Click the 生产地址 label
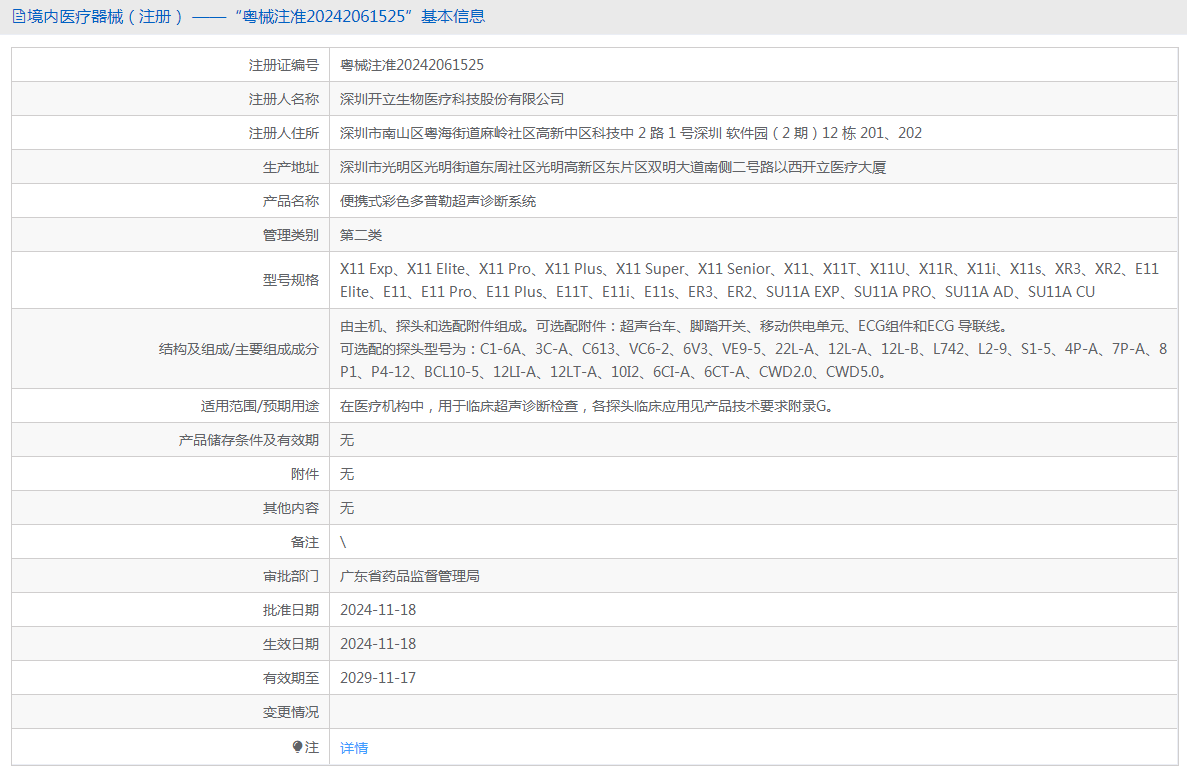This screenshot has width=1187, height=770. pos(291,167)
